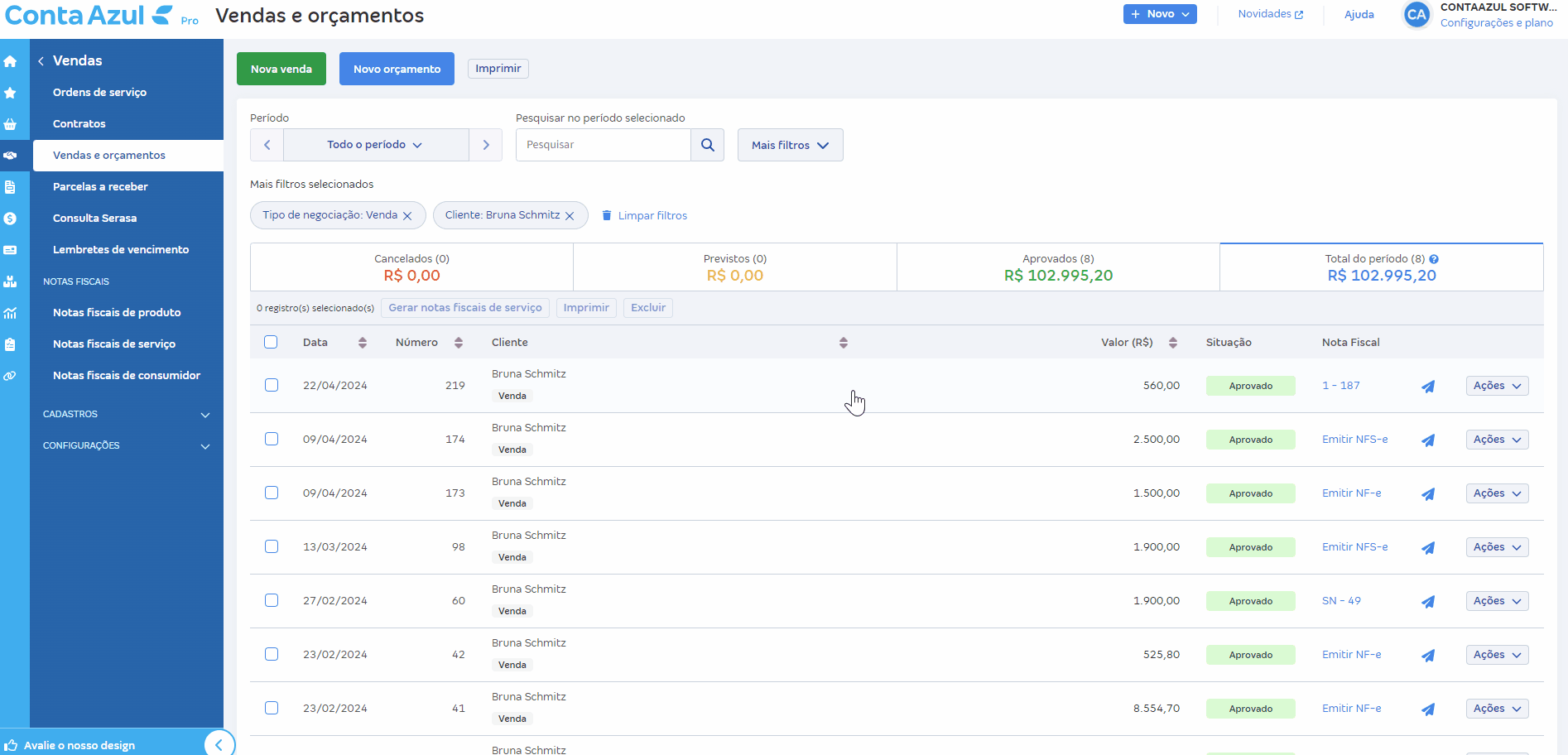Switch to the Aprovados (8) tab
Screen dimensions: 1568x755
coord(1058,267)
